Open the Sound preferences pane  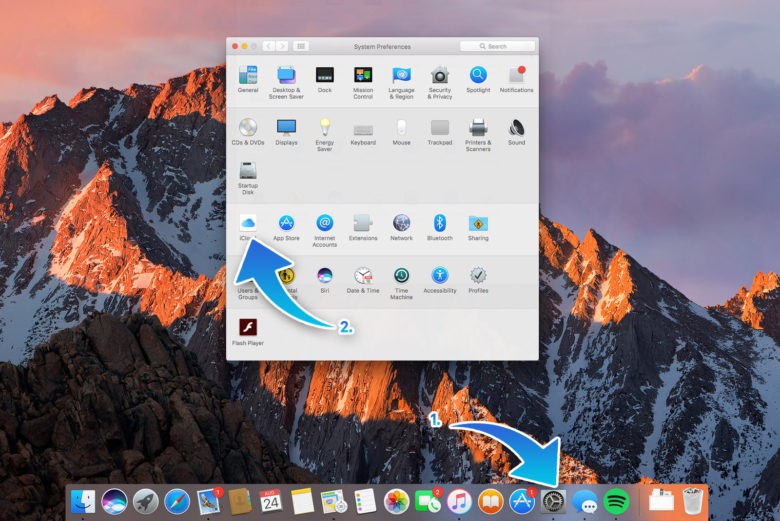tap(516, 128)
